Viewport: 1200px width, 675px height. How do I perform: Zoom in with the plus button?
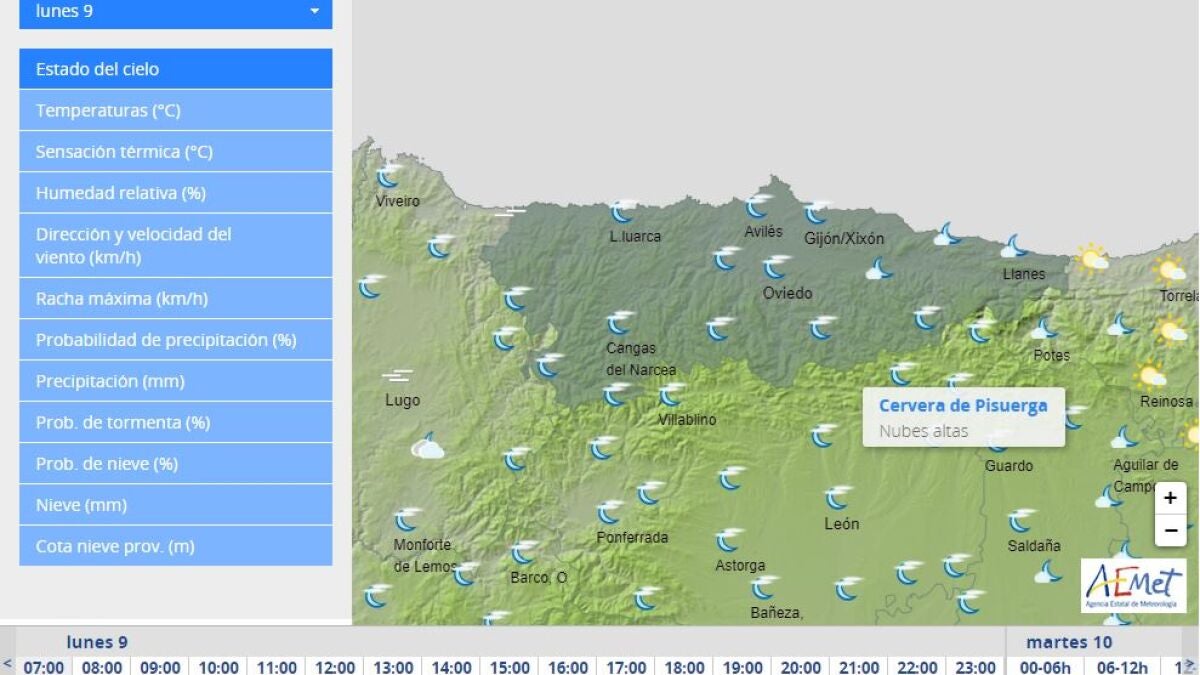[1170, 498]
